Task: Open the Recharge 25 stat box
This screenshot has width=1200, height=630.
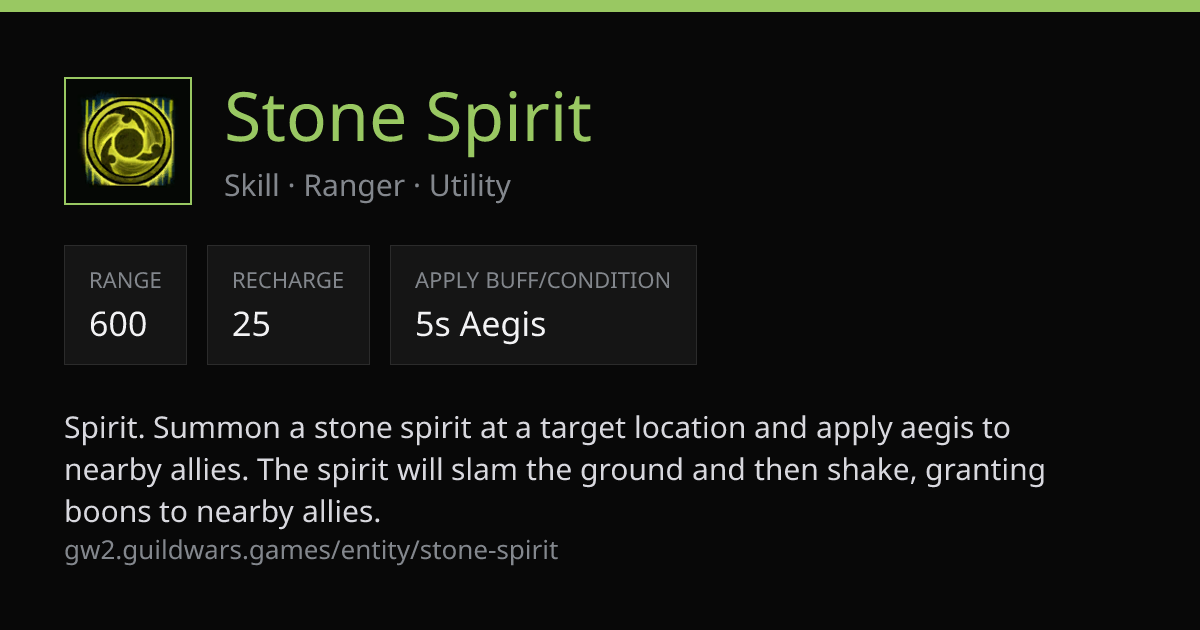Action: tap(288, 305)
